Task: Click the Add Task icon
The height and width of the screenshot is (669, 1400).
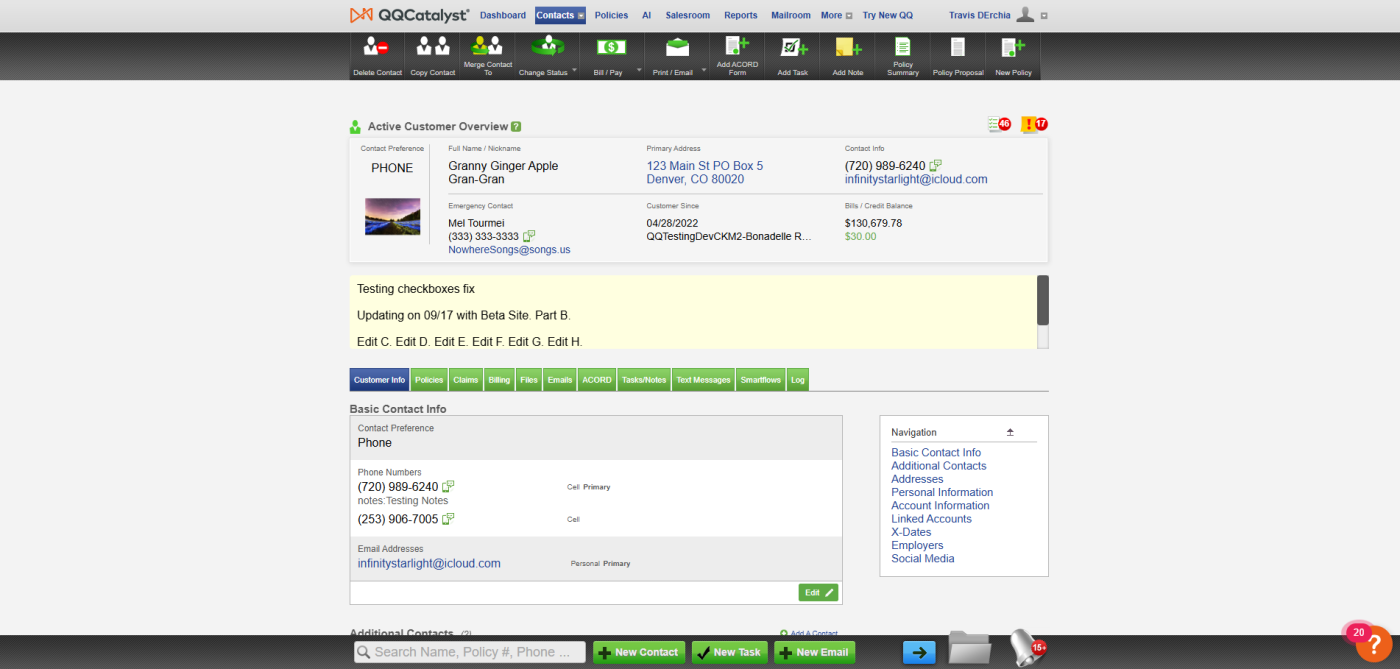Action: 793,47
